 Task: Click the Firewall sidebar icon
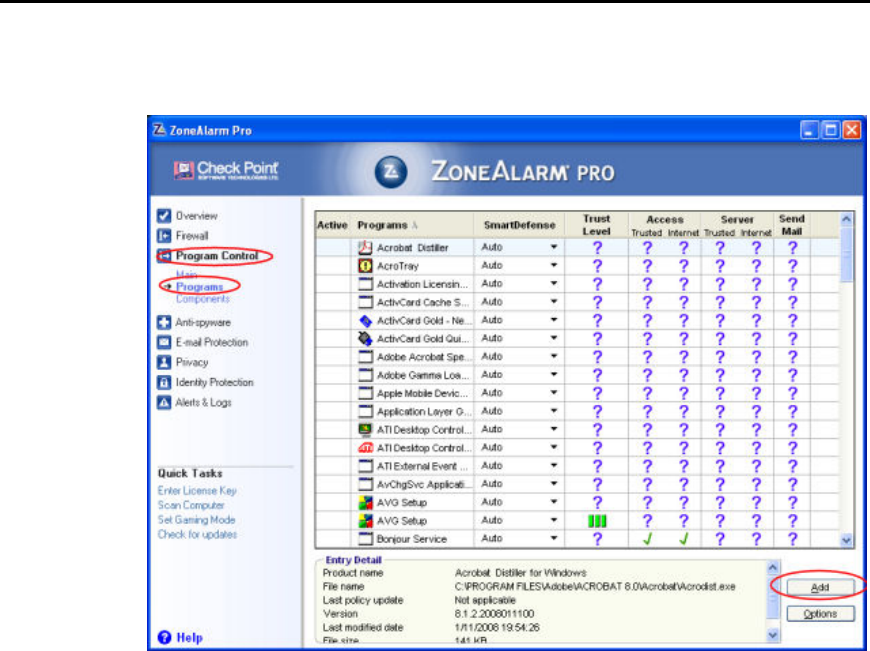[164, 236]
